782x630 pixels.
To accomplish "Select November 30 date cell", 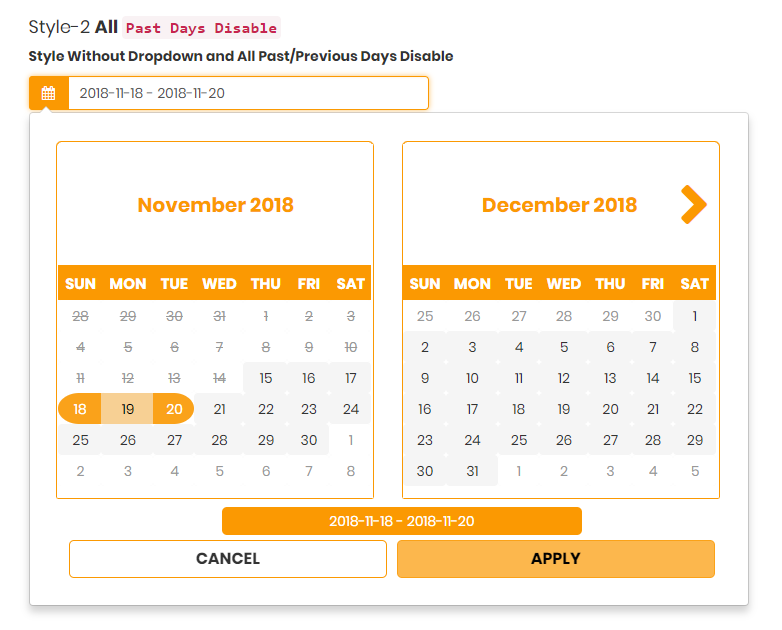I will tap(309, 440).
